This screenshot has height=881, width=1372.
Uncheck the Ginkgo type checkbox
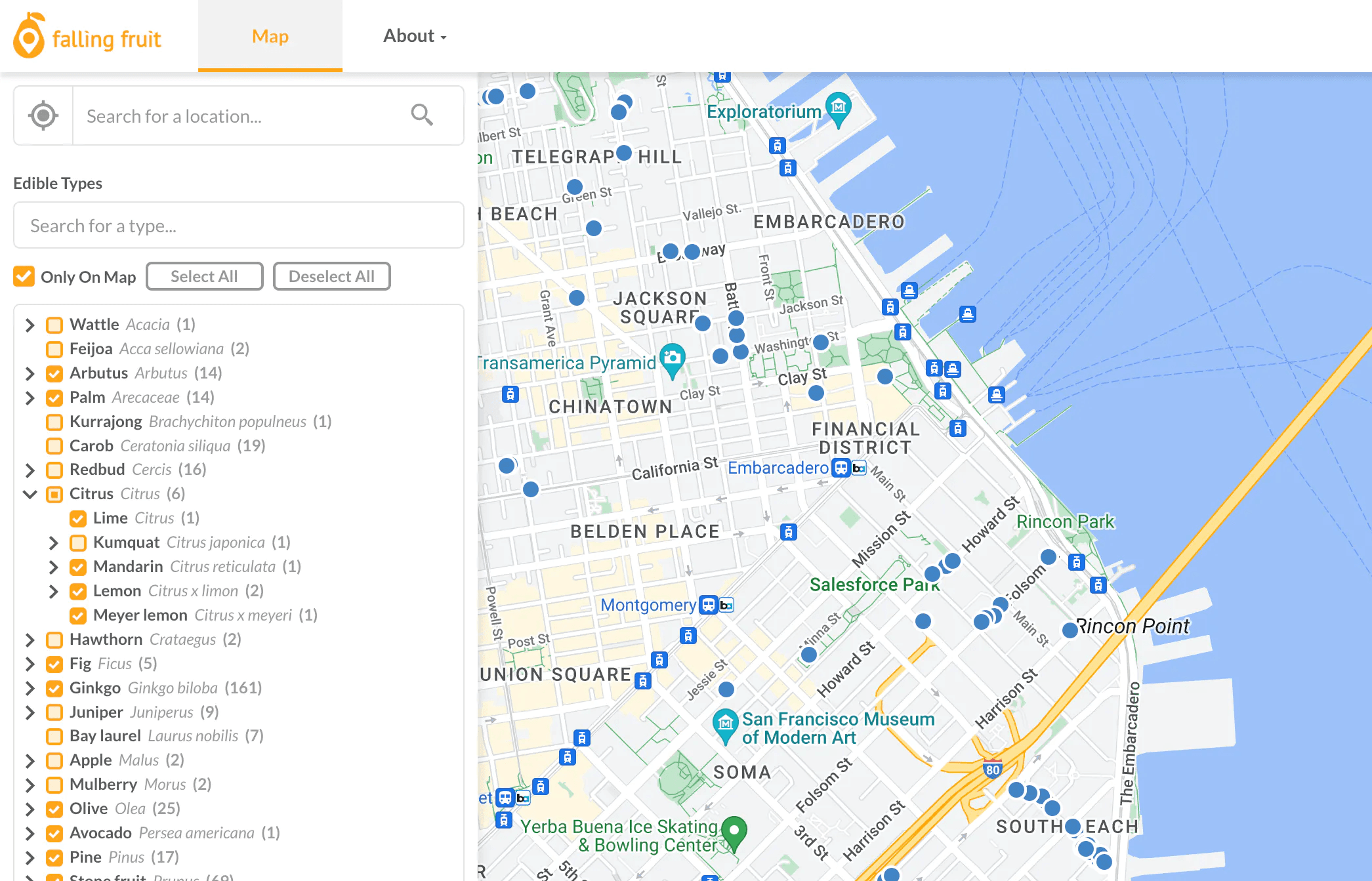point(54,688)
